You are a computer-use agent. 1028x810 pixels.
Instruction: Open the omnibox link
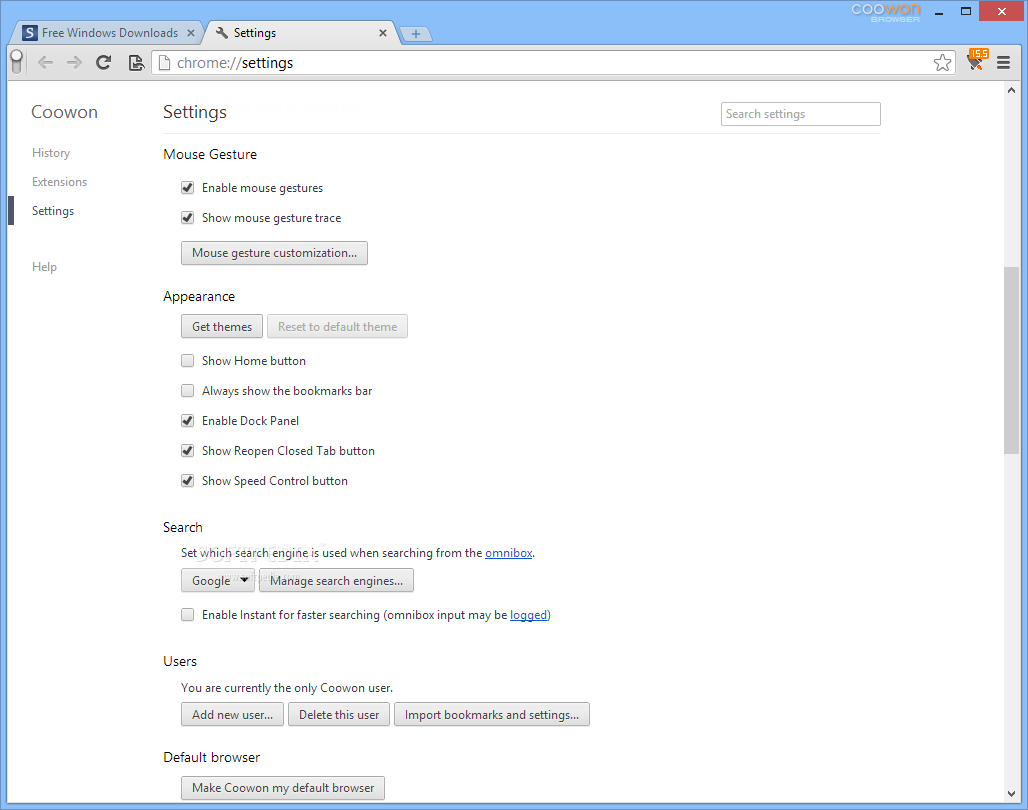point(509,553)
